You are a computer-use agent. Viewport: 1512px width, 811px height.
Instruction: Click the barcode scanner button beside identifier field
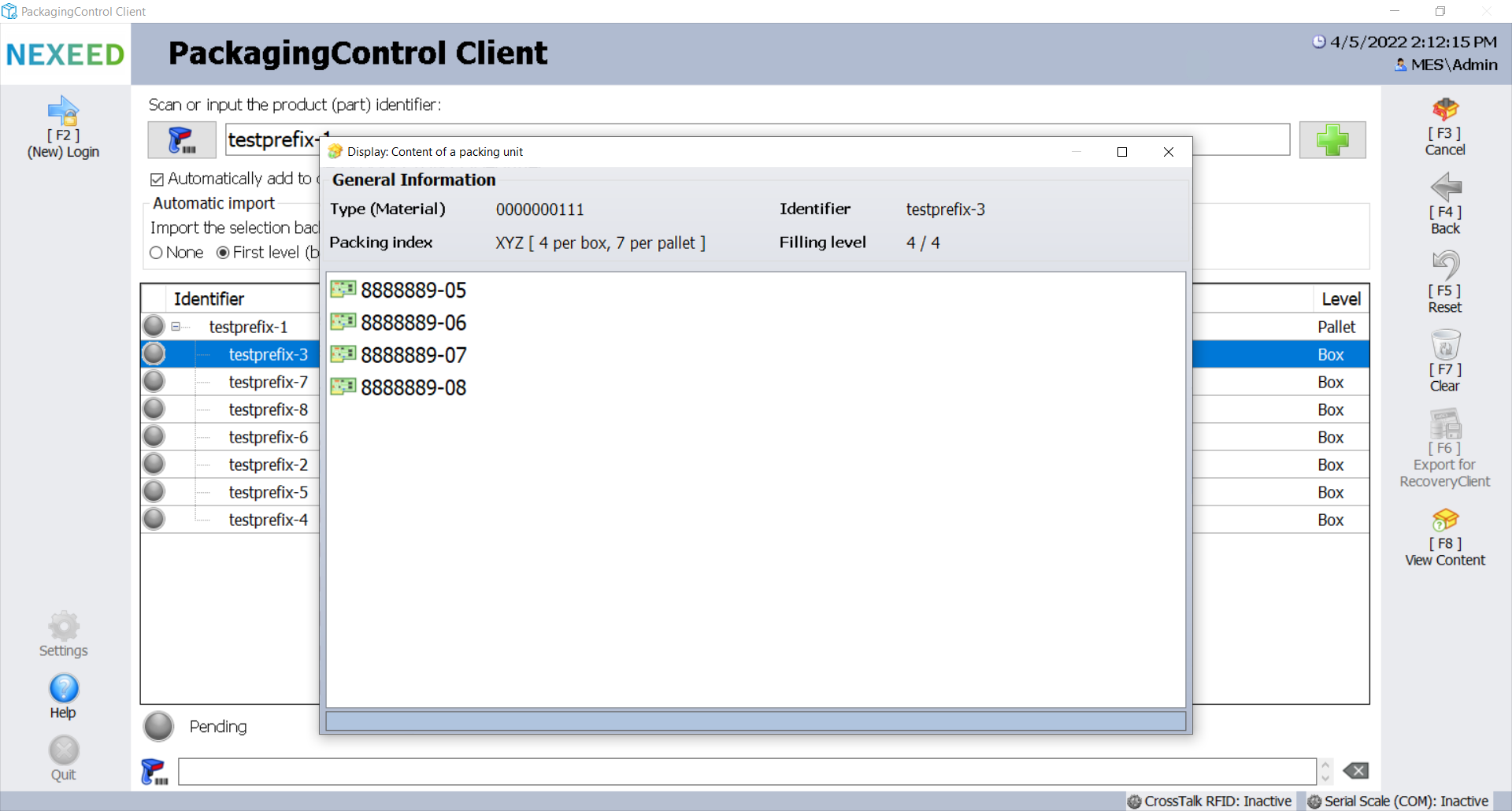(x=182, y=140)
